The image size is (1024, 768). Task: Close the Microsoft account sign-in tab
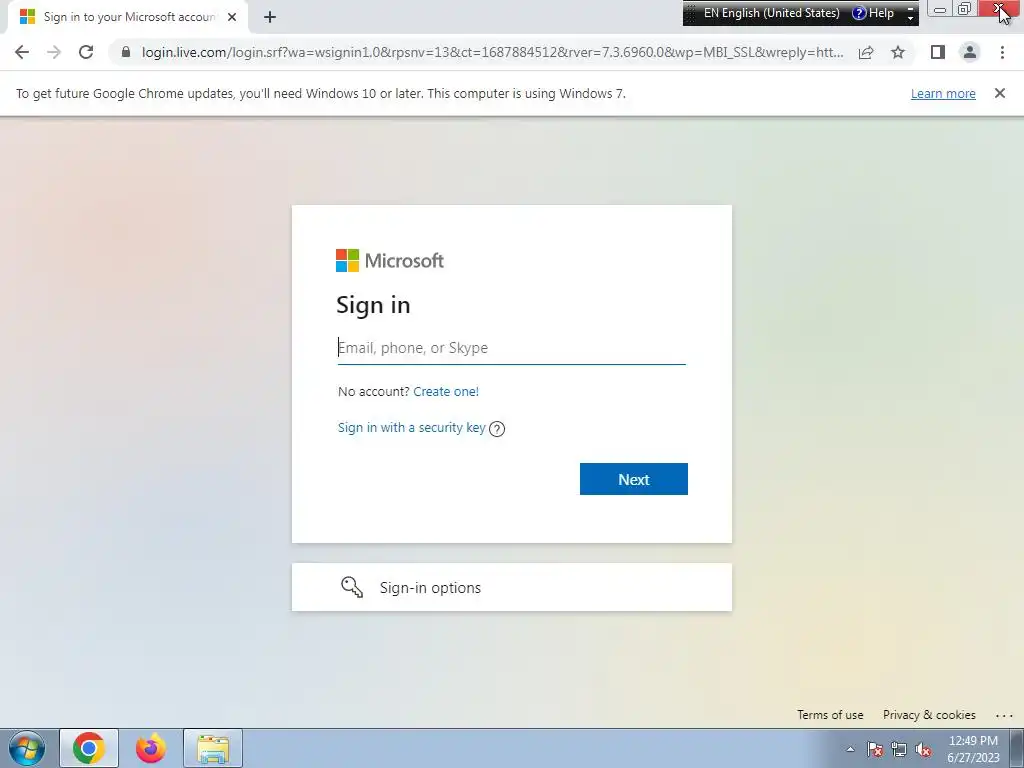tap(232, 17)
